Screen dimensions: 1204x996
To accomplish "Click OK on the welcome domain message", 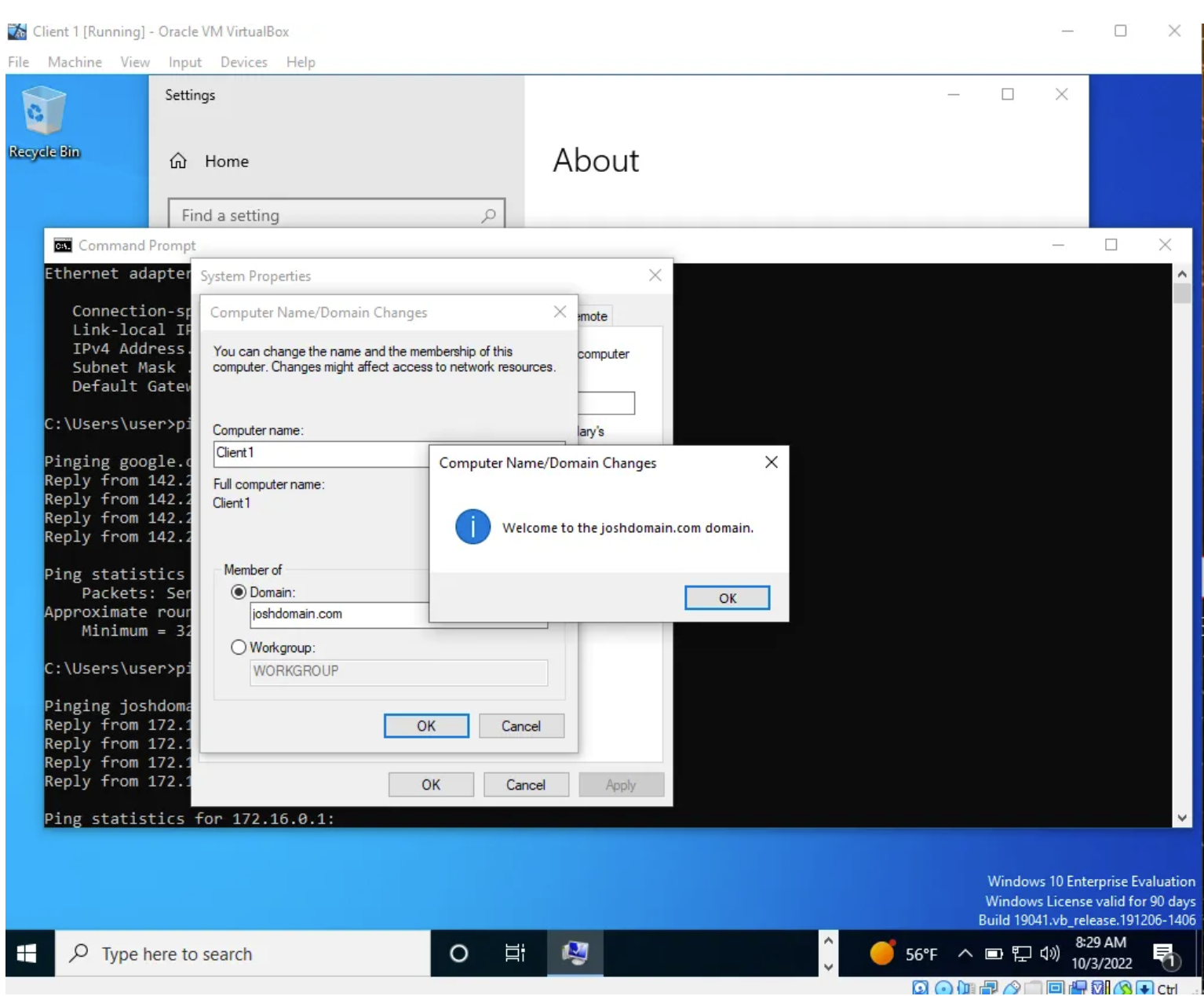I will click(x=728, y=598).
